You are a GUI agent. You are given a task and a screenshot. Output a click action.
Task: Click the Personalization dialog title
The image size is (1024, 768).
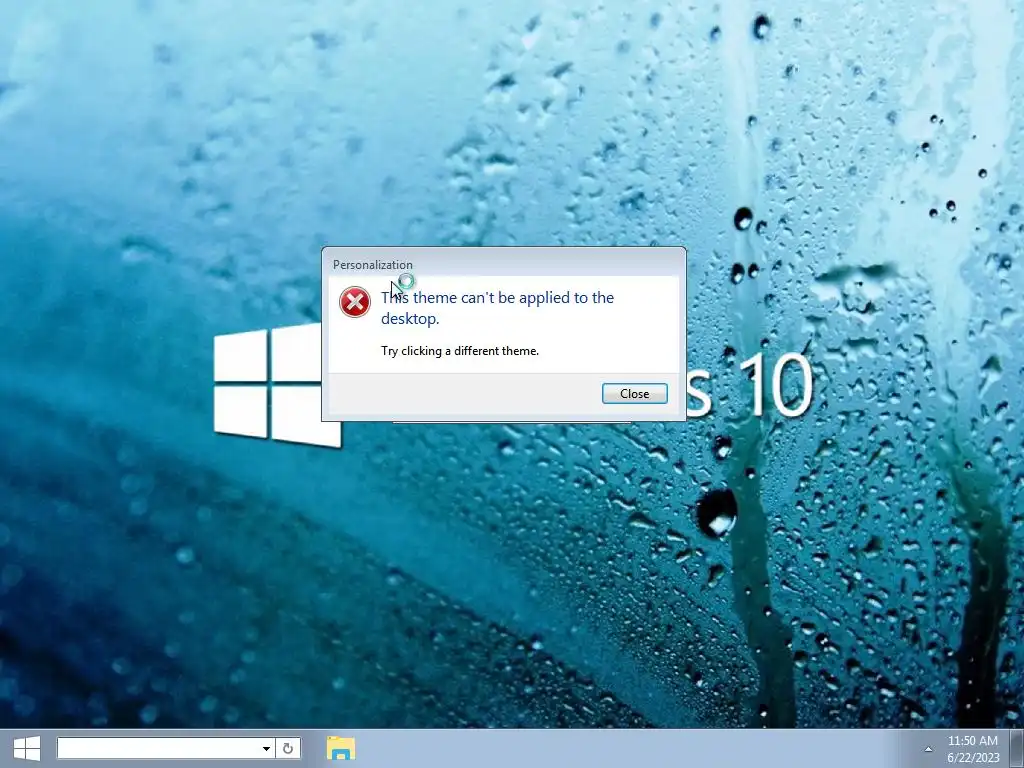point(373,264)
